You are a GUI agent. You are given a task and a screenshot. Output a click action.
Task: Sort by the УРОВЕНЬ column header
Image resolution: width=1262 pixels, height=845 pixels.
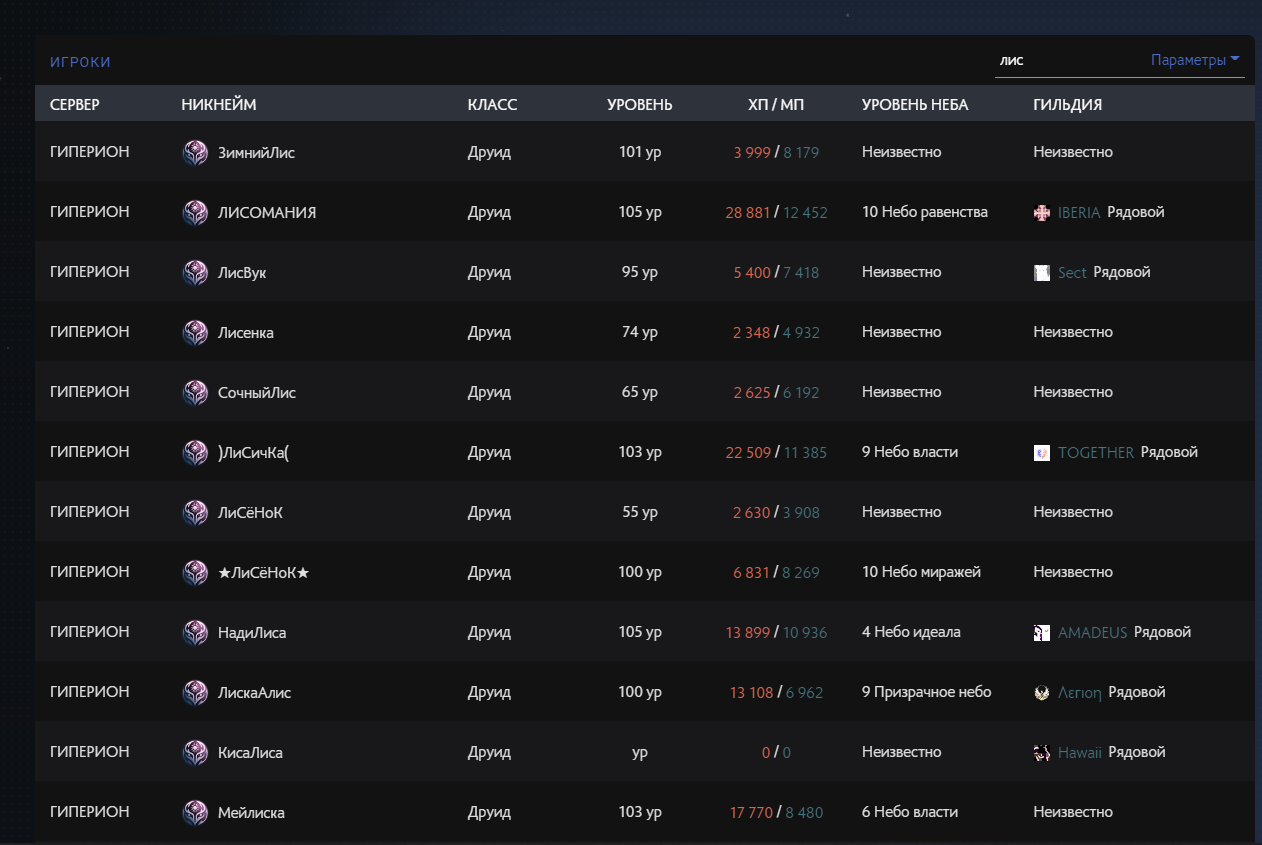click(639, 105)
